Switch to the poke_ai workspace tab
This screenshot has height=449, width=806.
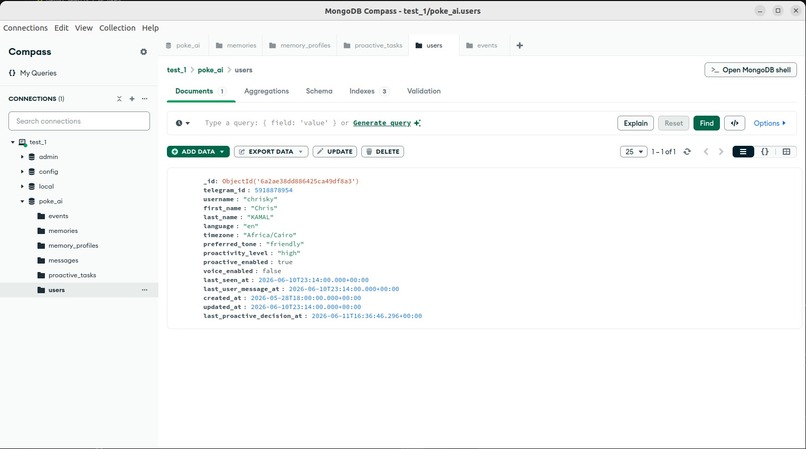coord(183,45)
